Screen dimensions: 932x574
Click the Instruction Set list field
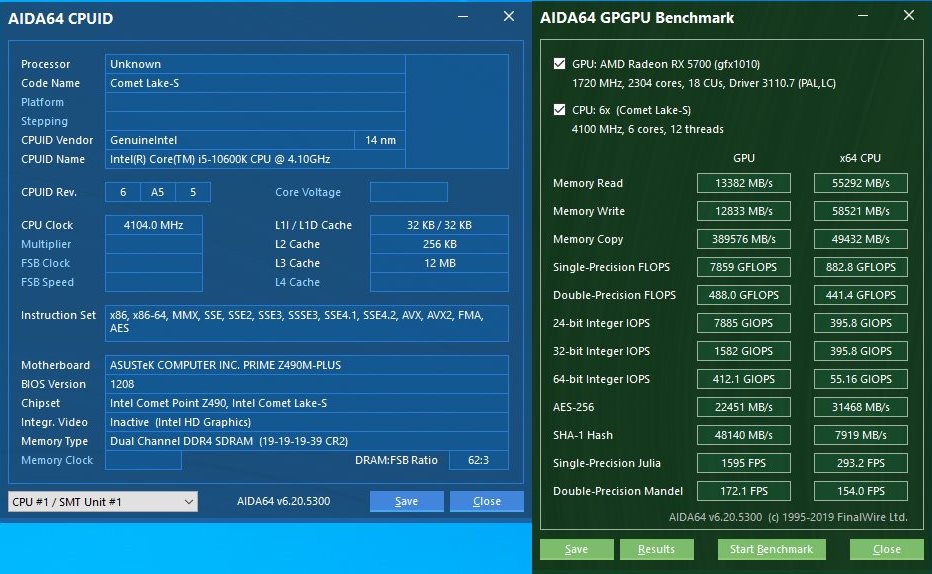tap(307, 323)
